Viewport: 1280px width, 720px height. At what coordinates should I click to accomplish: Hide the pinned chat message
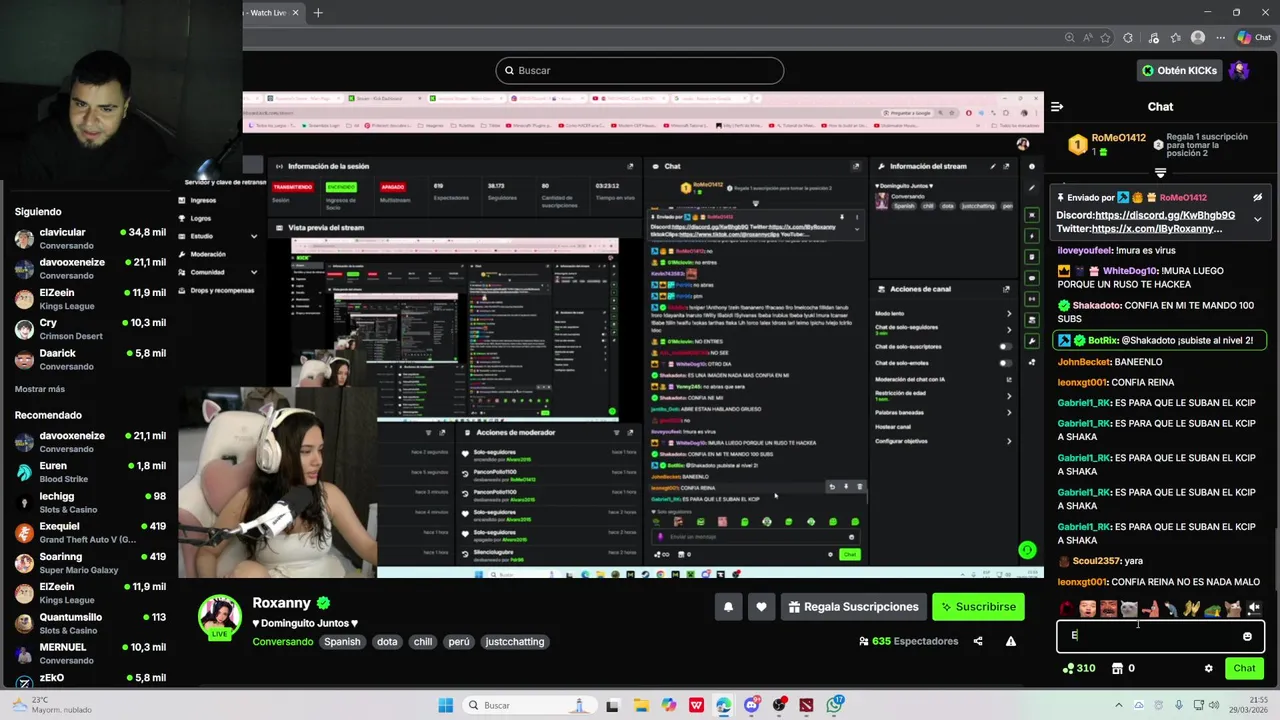click(1257, 198)
